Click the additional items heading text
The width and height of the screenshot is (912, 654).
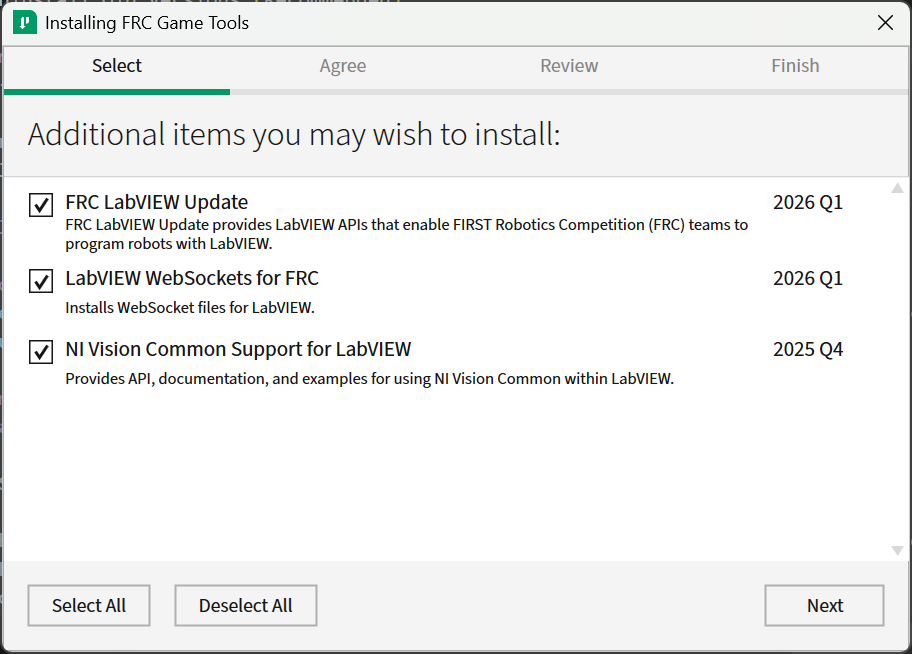(x=295, y=133)
